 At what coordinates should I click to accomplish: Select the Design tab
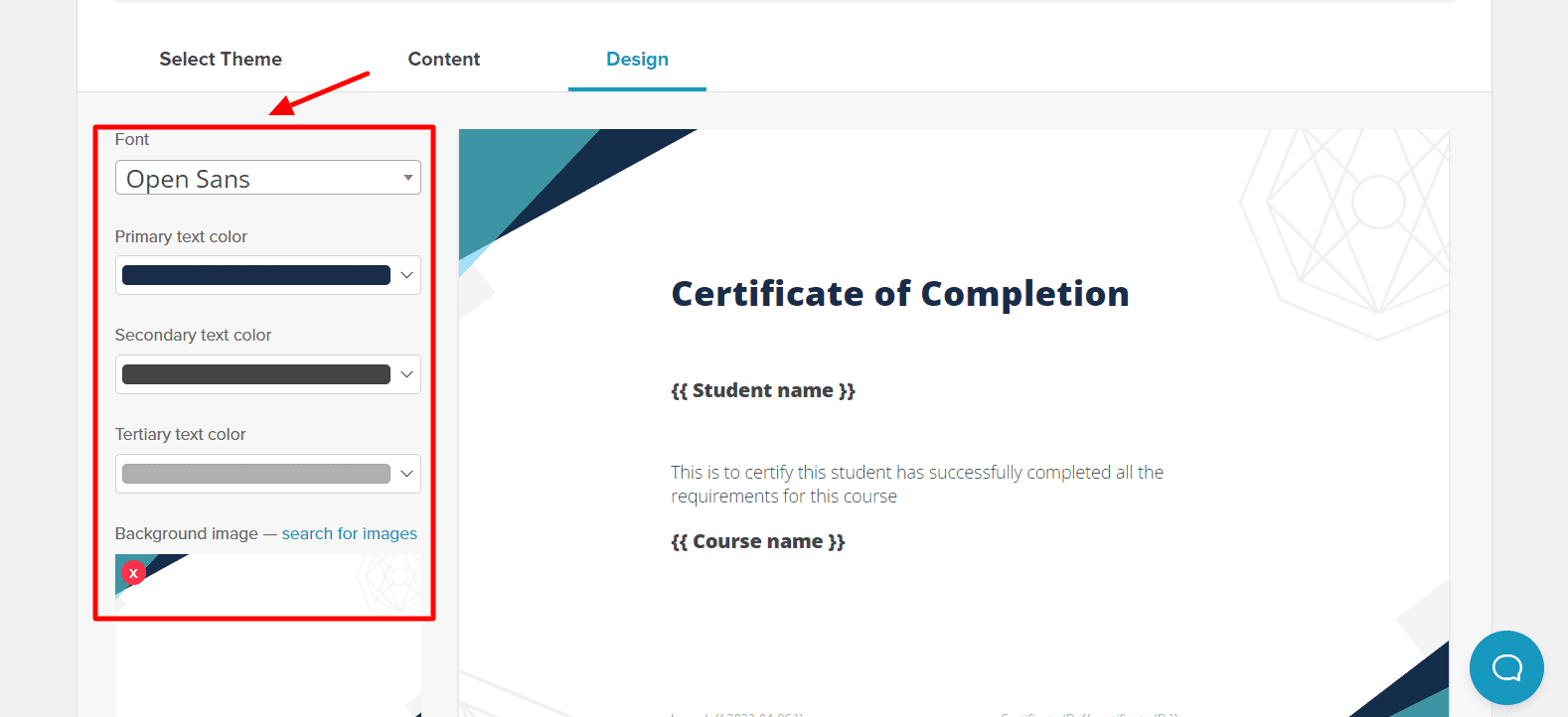point(637,60)
